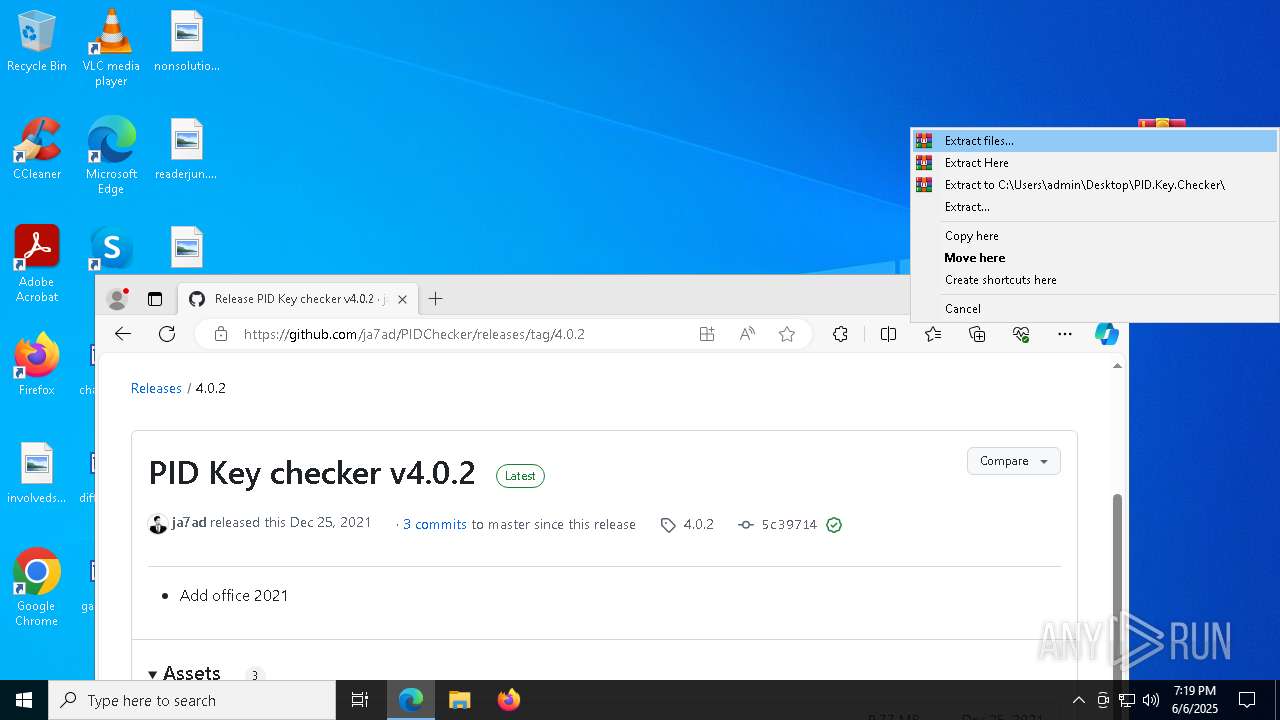Open the Copilot sidebar icon
Viewport: 1280px width, 720px height.
click(x=1106, y=334)
